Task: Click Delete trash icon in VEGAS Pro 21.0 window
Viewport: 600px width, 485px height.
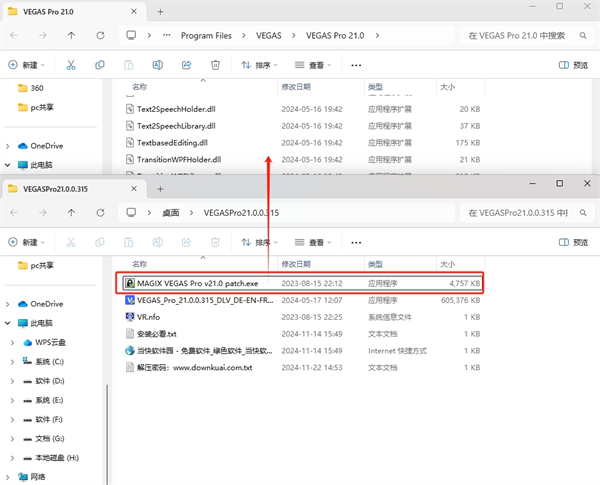Action: [215, 65]
